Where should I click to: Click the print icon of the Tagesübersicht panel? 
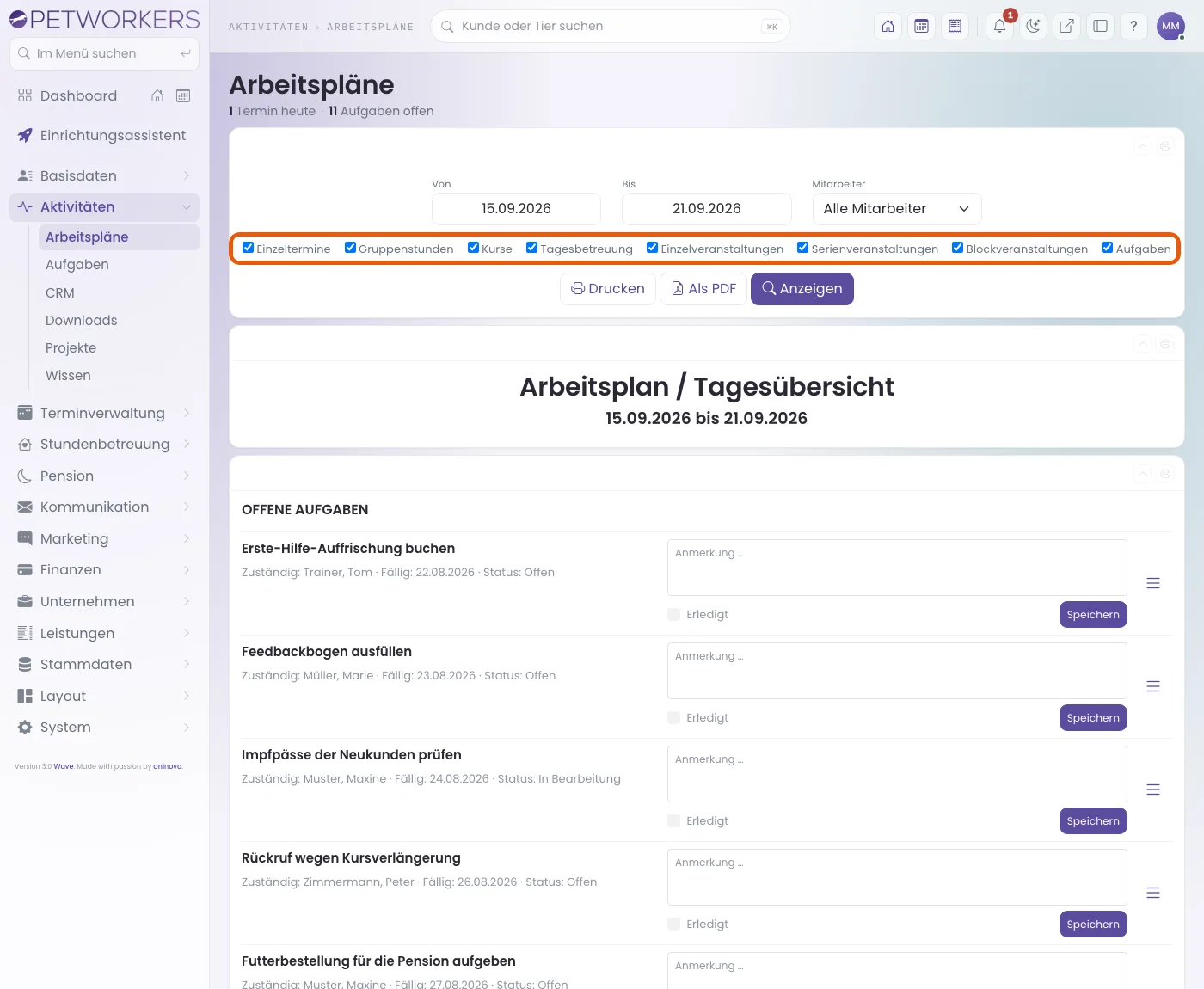click(x=1165, y=344)
